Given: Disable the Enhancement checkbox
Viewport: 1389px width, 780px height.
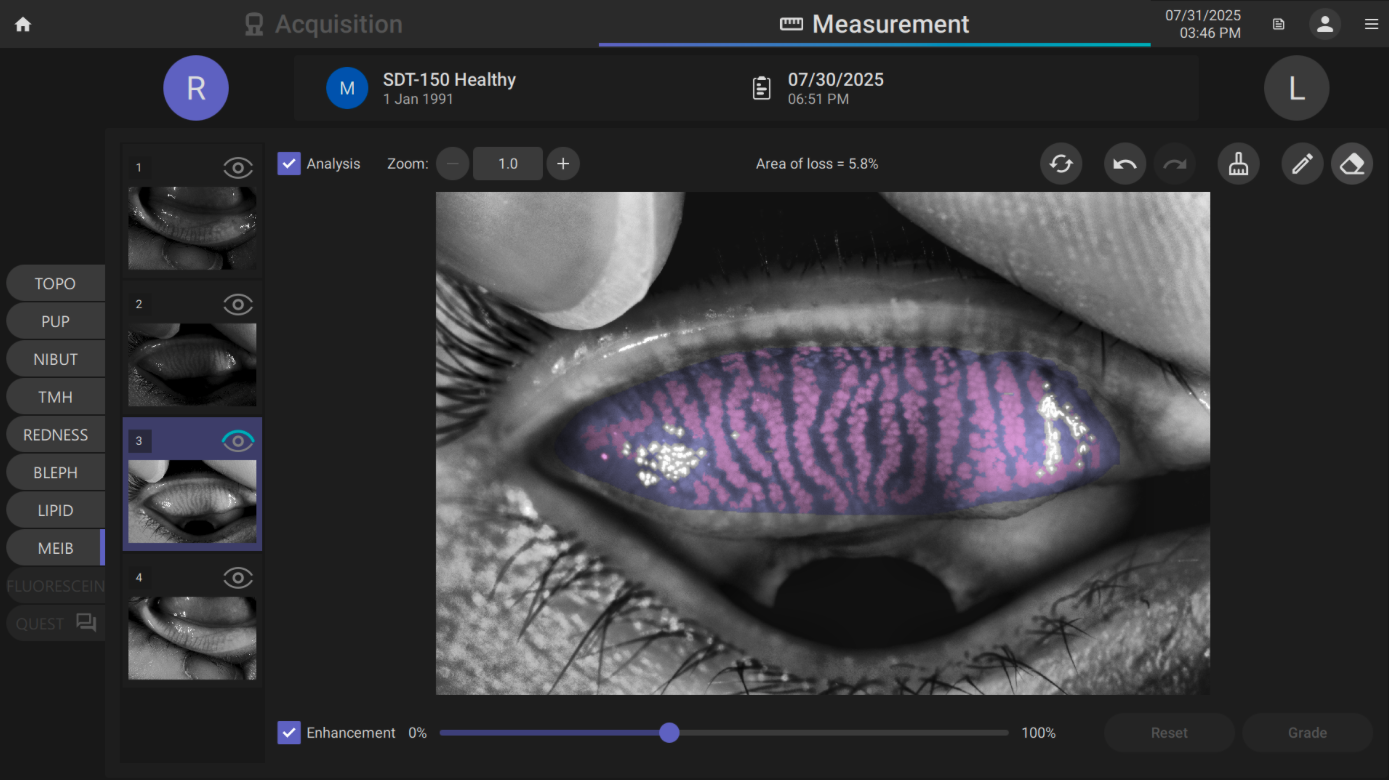Looking at the screenshot, I should pyautogui.click(x=289, y=733).
